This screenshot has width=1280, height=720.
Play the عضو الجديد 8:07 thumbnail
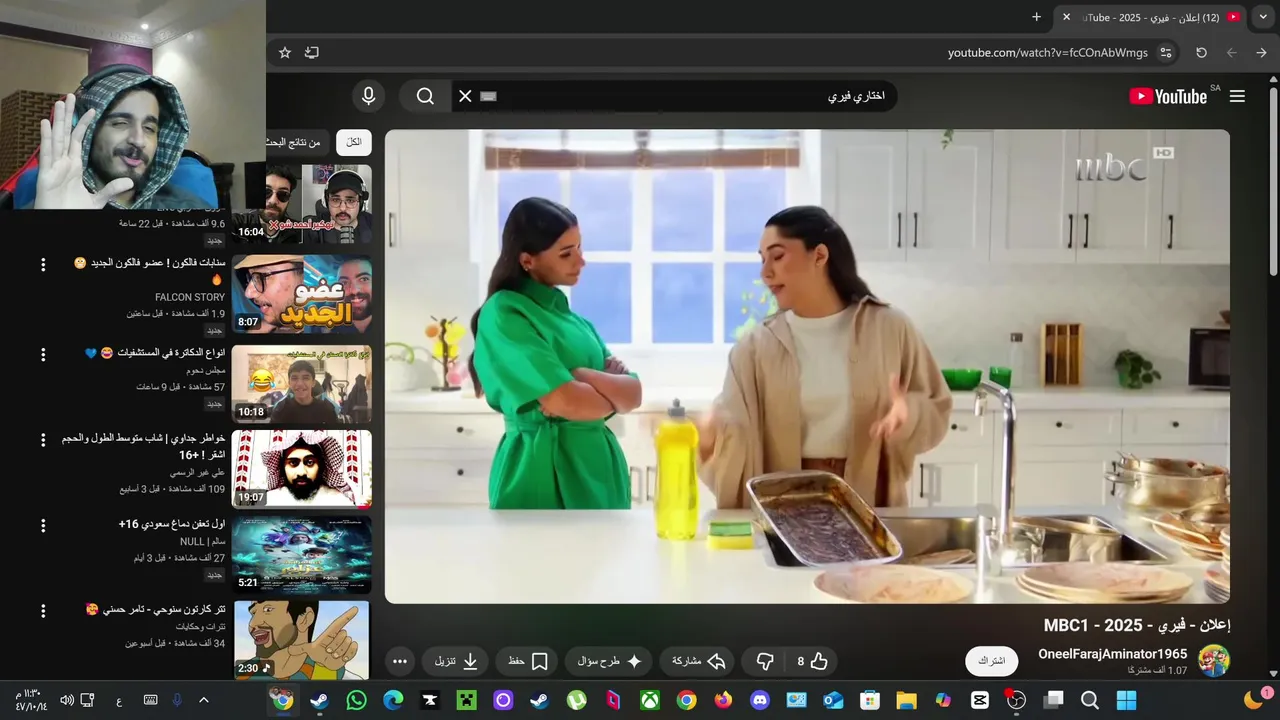pyautogui.click(x=302, y=294)
